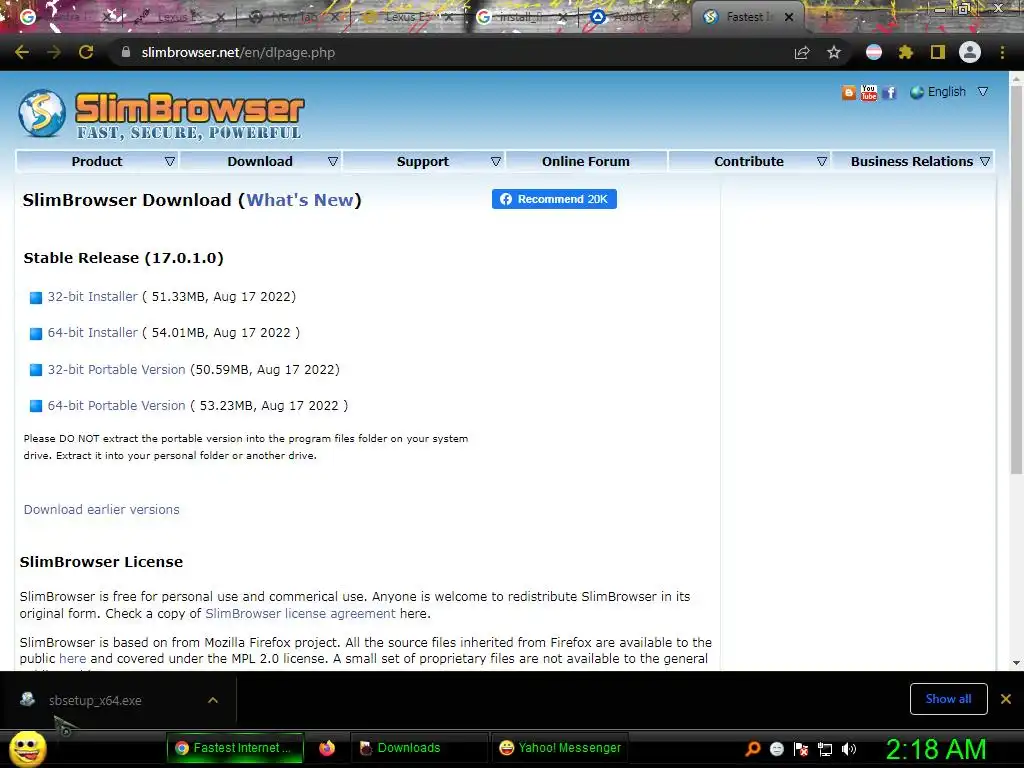This screenshot has width=1024, height=768.
Task: Expand options for sbsetup_x64.exe download
Action: coord(212,700)
